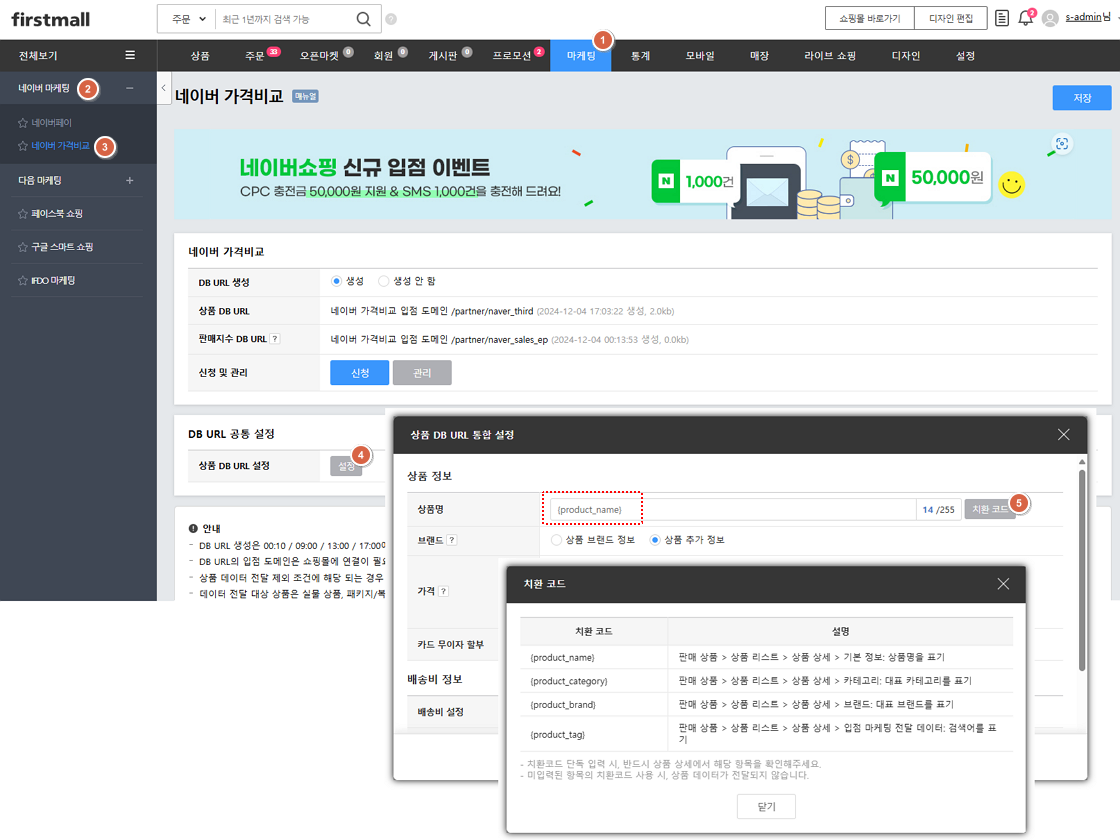Viewport: 1120px width, 840px height.
Task: Open 구글 스마트 쇼핑 in the sidebar
Action: coord(62,247)
